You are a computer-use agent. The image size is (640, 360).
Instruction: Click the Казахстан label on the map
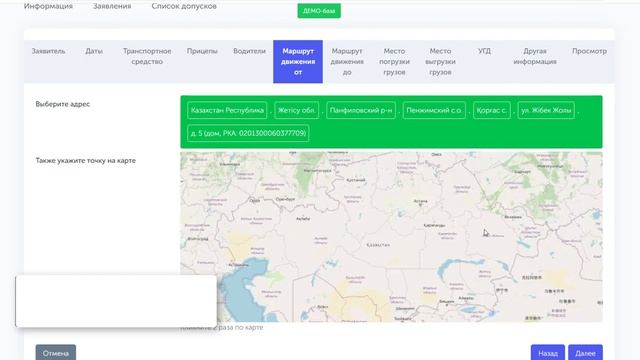click(x=378, y=245)
